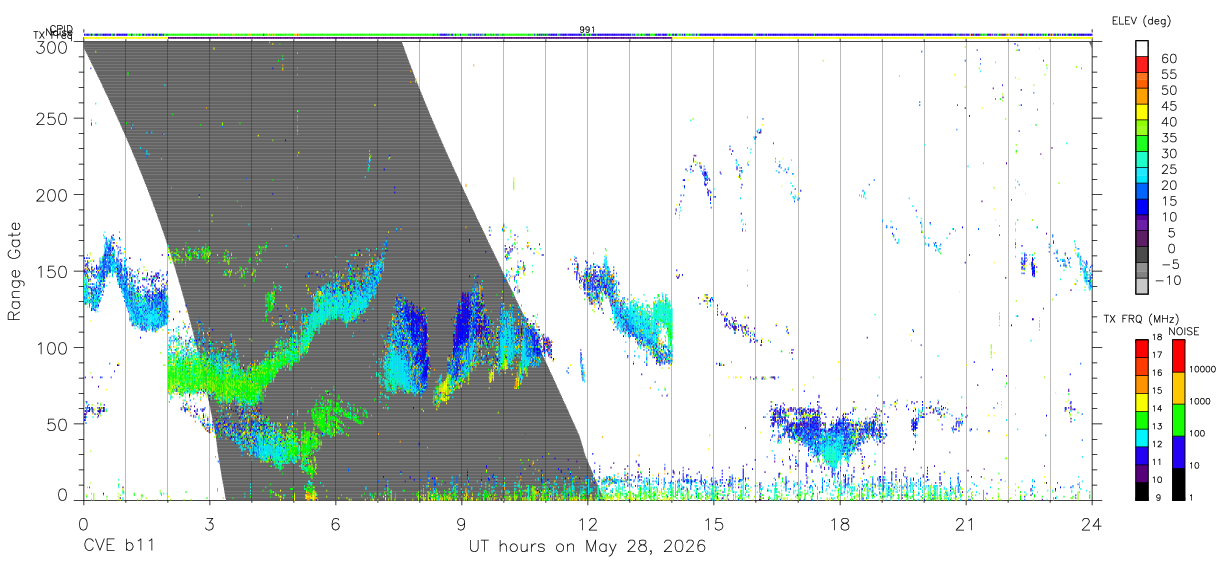Viewport: 1228px width, 567px height.
Task: Click the white top segment of the ELEV color bar
Action: (x=1143, y=48)
